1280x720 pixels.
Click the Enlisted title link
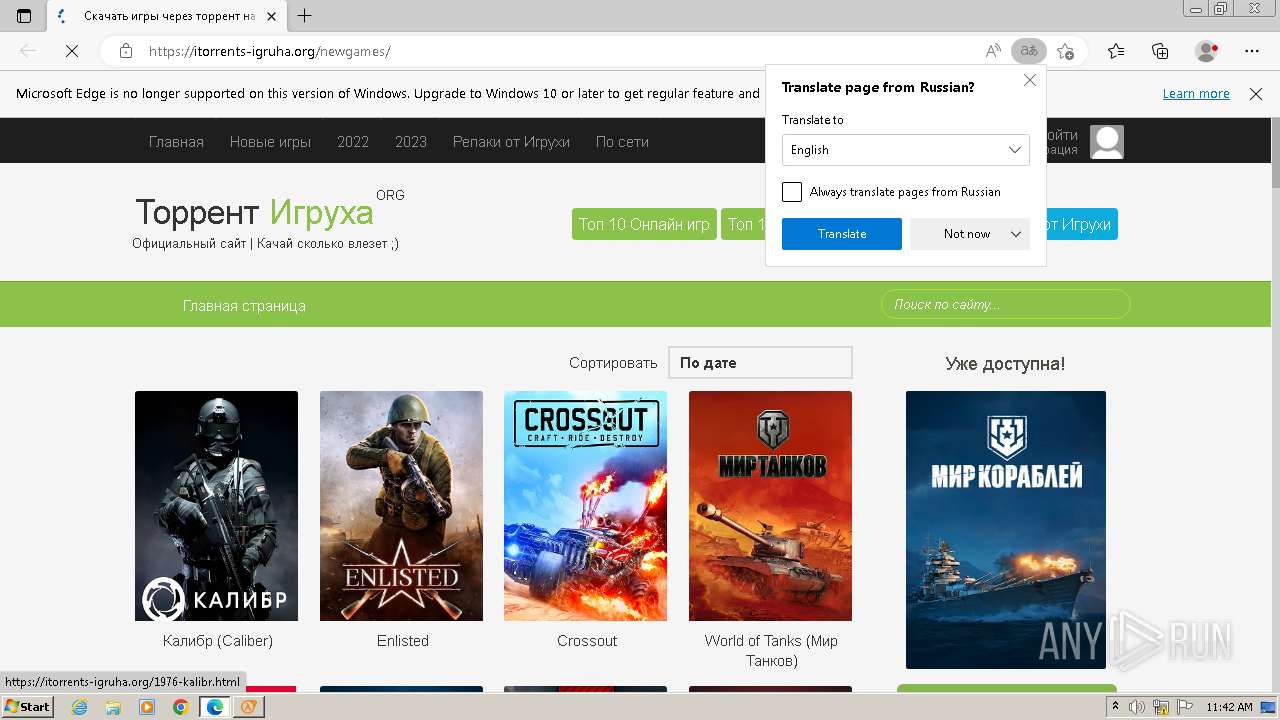[403, 641]
